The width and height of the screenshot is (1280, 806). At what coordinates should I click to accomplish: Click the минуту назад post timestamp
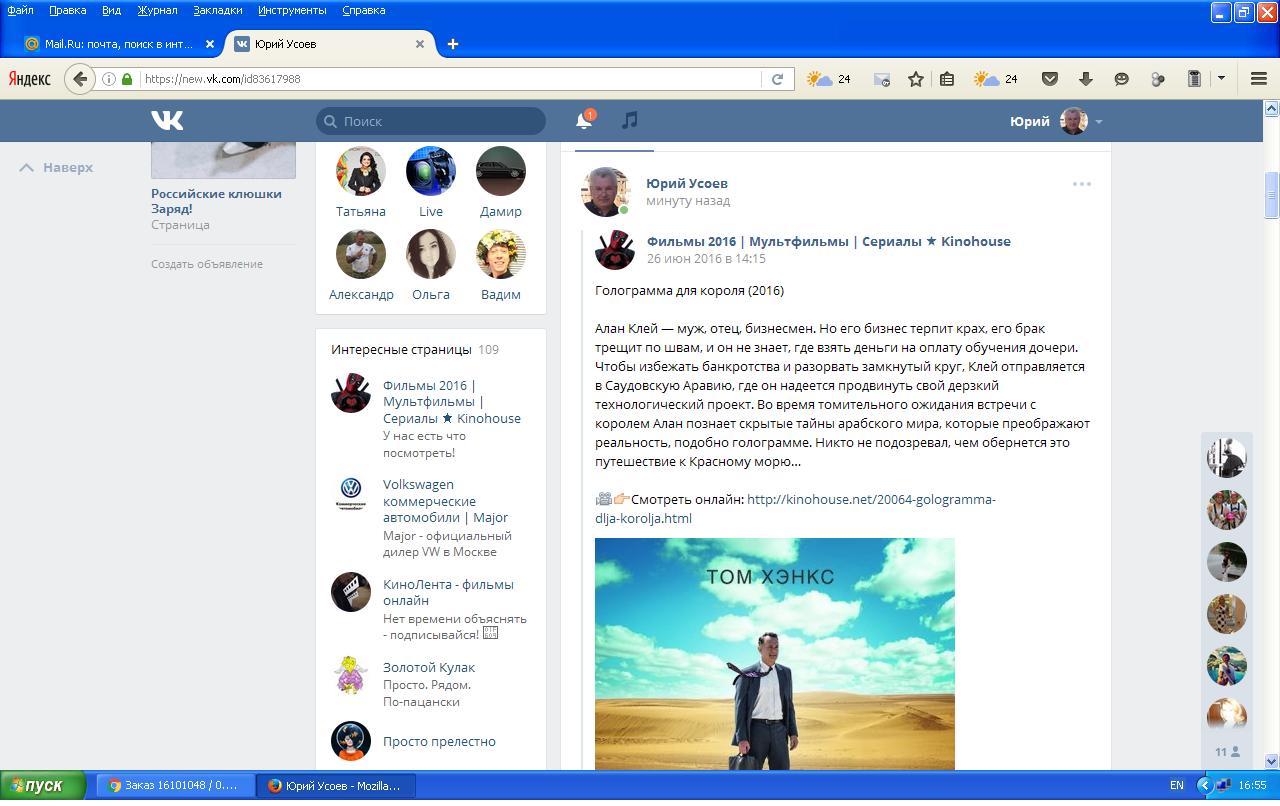click(x=688, y=201)
